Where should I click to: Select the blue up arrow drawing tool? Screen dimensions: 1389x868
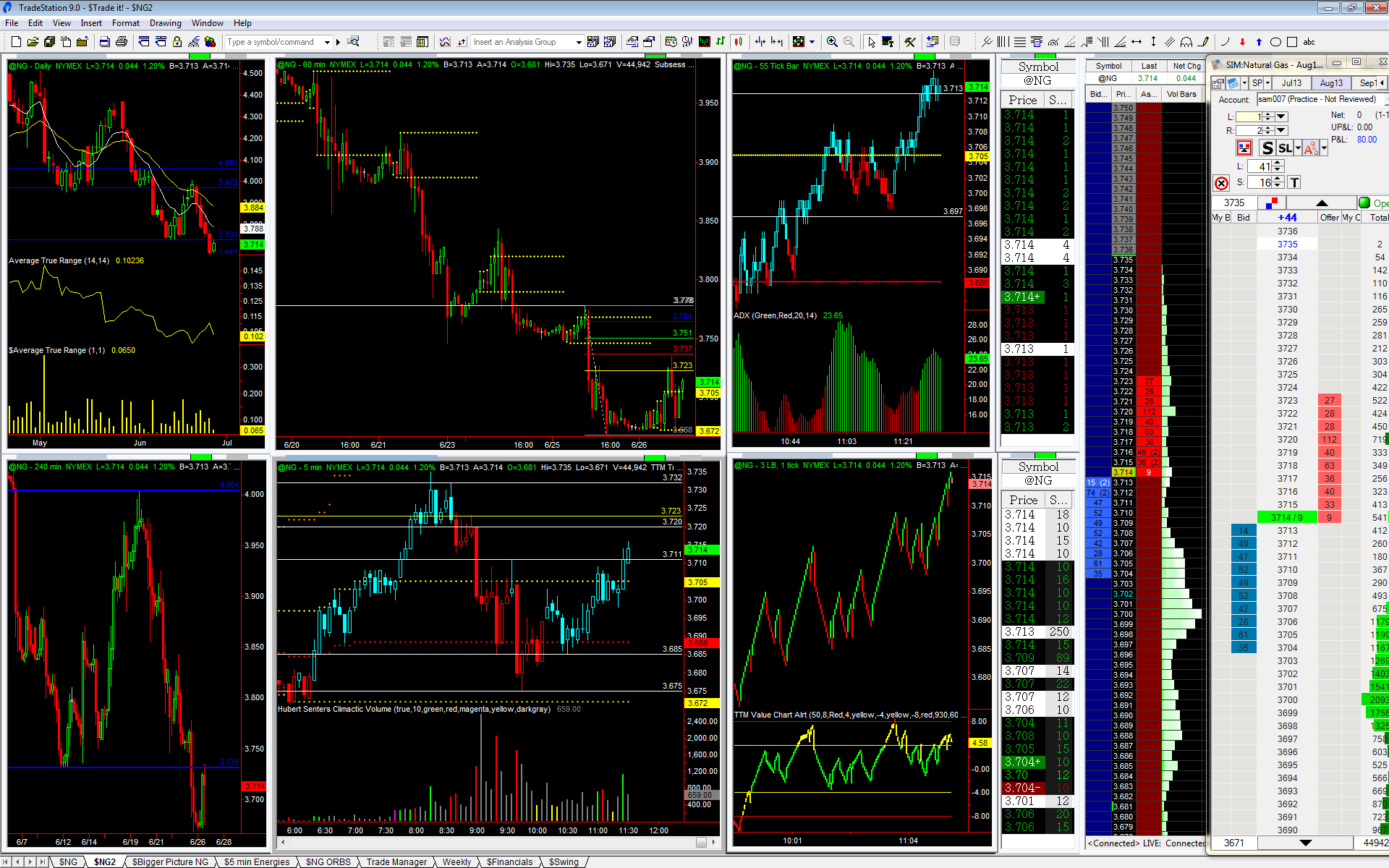[x=1259, y=42]
